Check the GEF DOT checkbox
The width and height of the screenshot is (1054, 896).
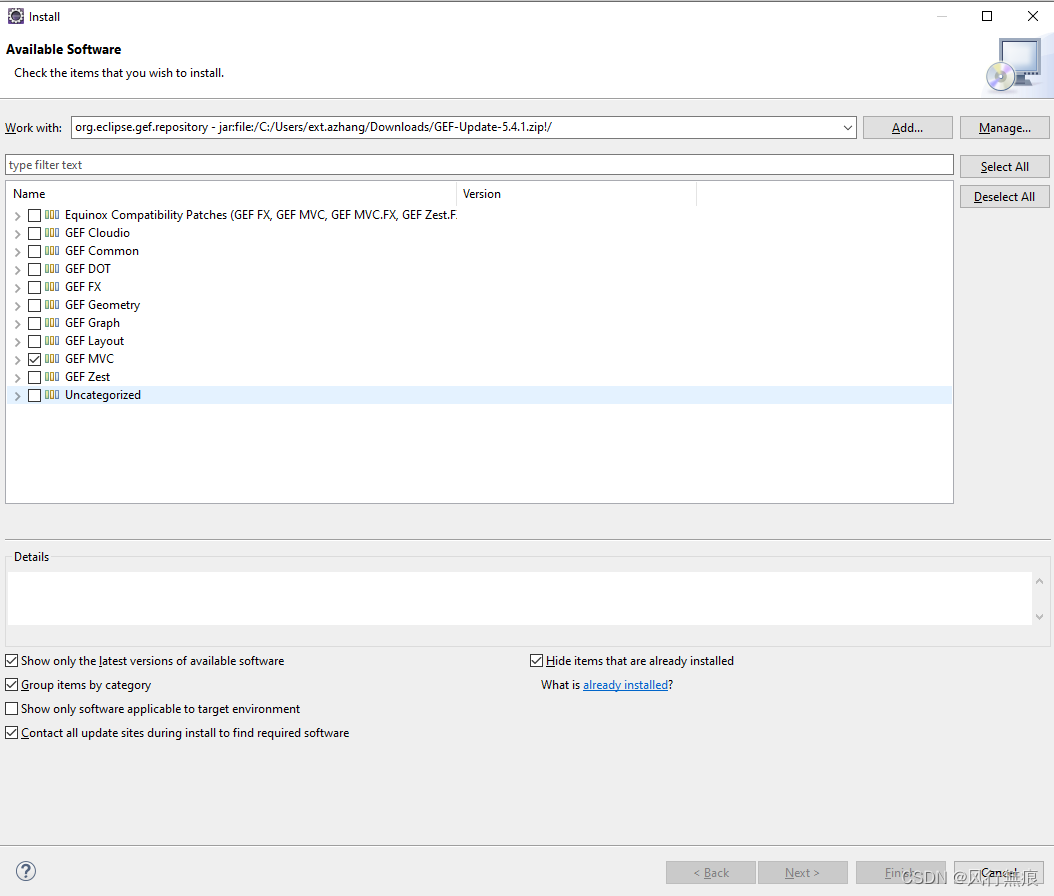[x=34, y=270]
